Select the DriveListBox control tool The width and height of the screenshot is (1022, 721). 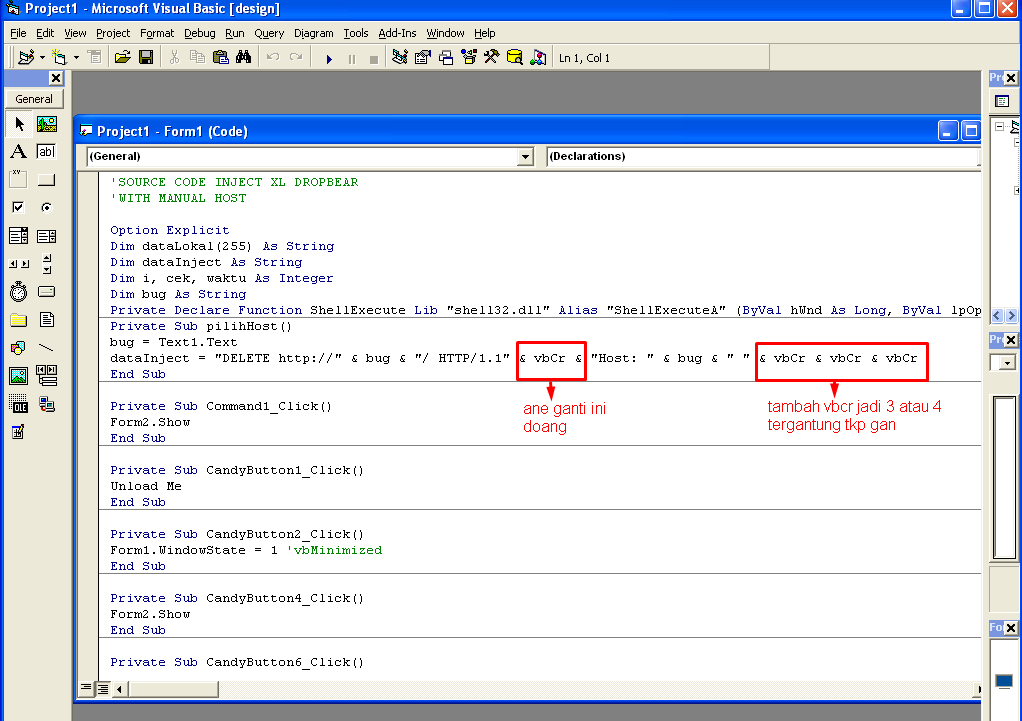(46, 291)
